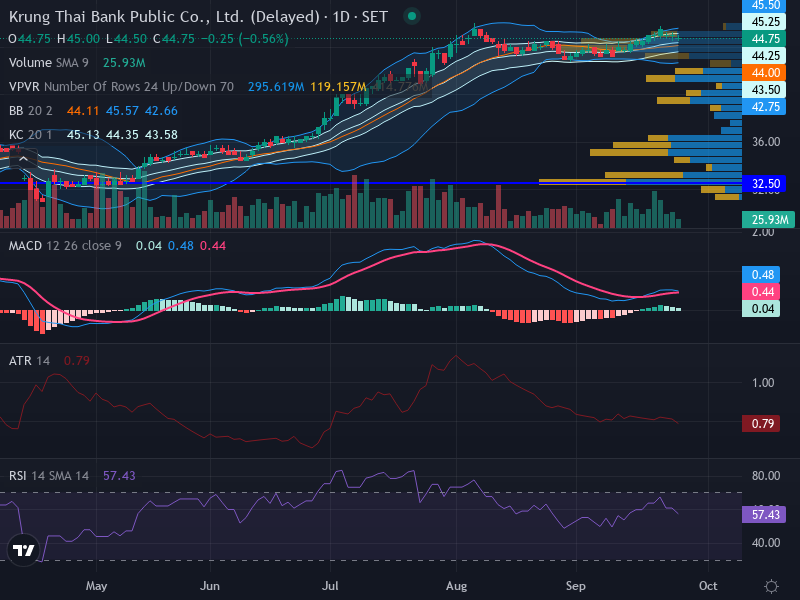Click the 1D interval label in title
Viewport: 800px width, 600px height.
point(341,17)
